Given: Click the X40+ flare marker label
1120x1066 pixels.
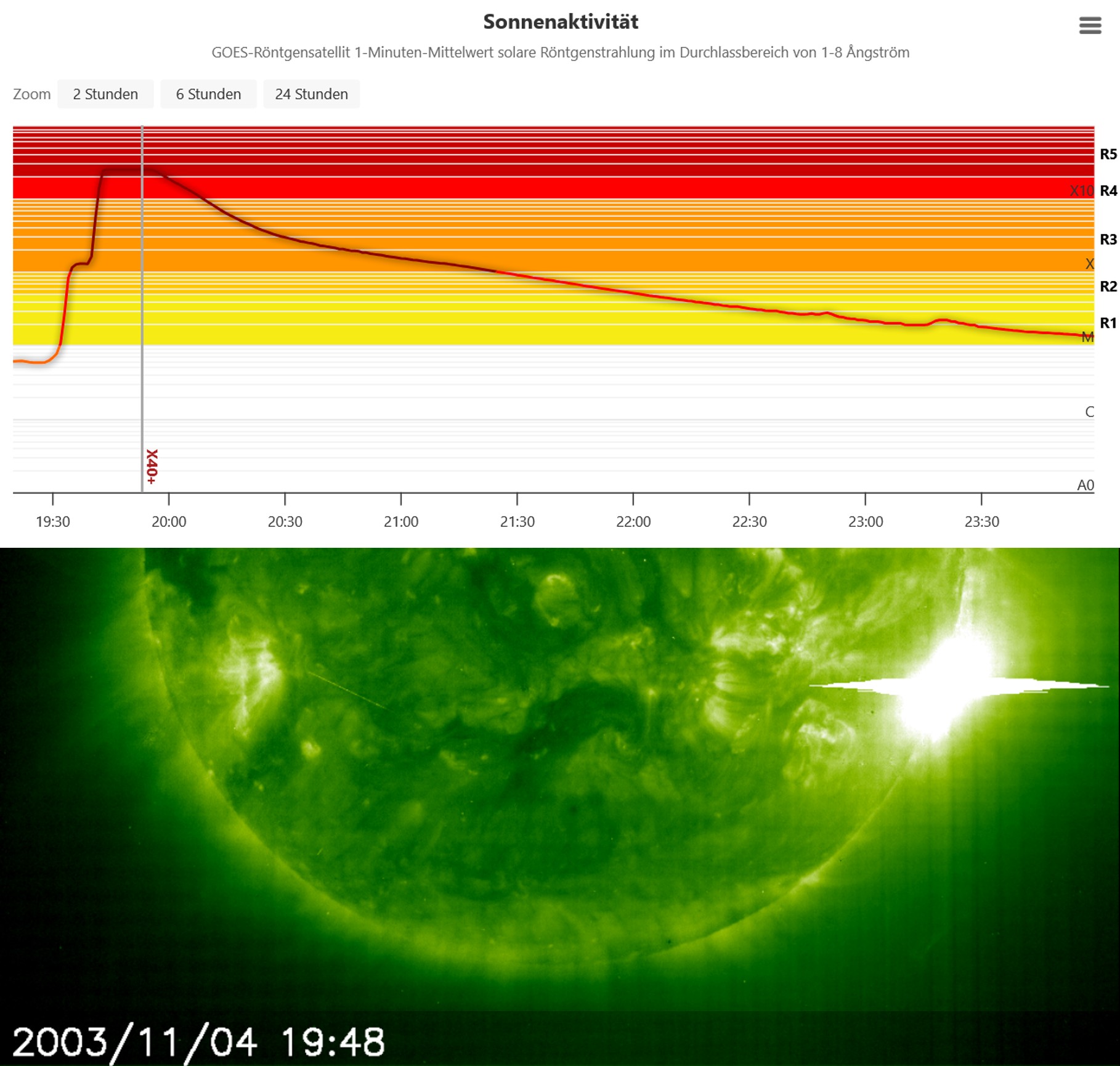Looking at the screenshot, I should [152, 466].
